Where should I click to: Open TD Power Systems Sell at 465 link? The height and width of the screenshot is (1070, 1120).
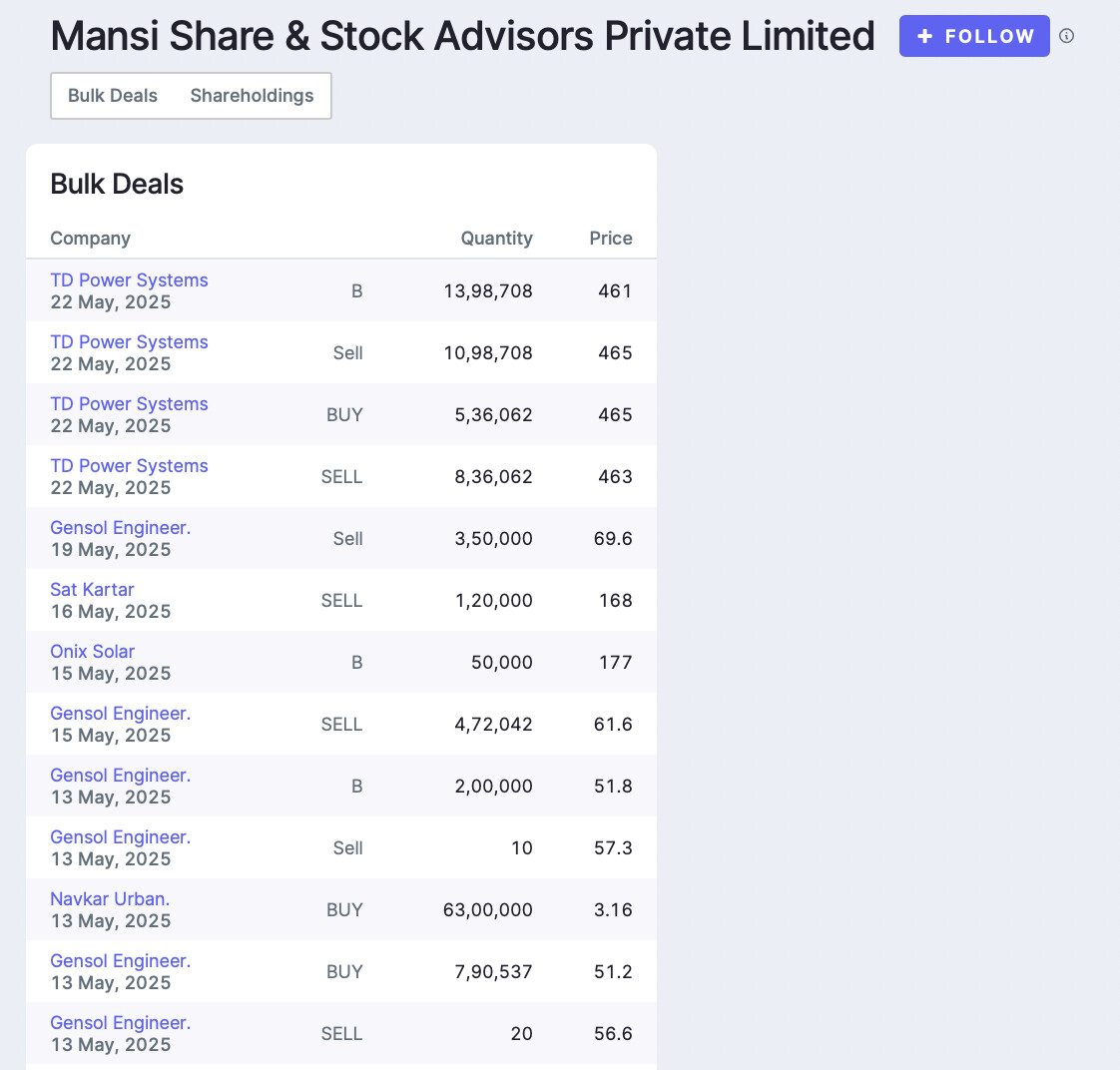[x=129, y=342]
